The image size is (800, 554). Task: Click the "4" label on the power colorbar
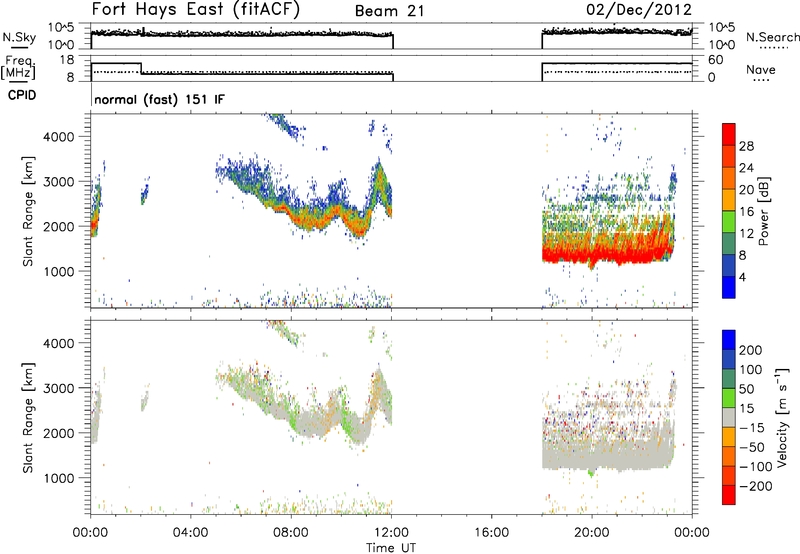pos(742,278)
